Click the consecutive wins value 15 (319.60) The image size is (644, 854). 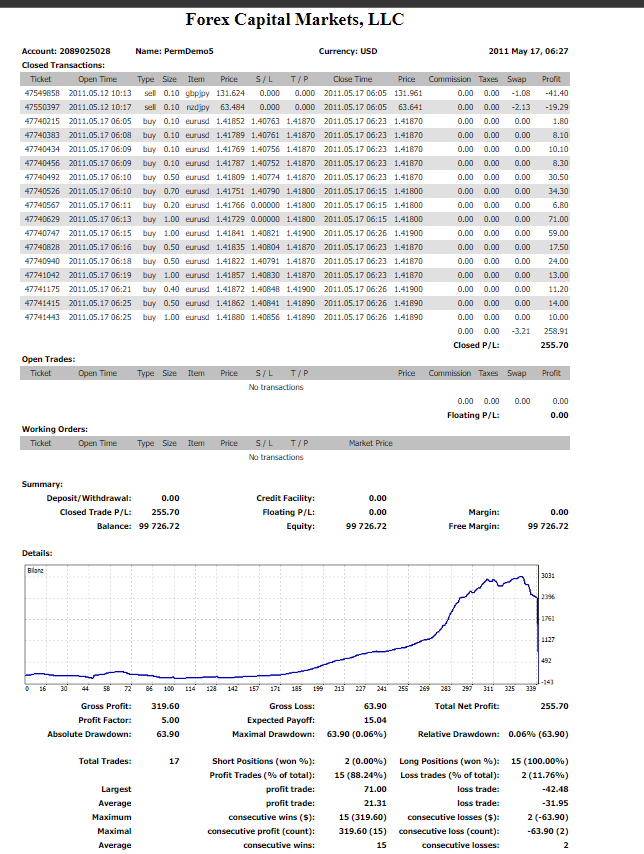[x=362, y=818]
